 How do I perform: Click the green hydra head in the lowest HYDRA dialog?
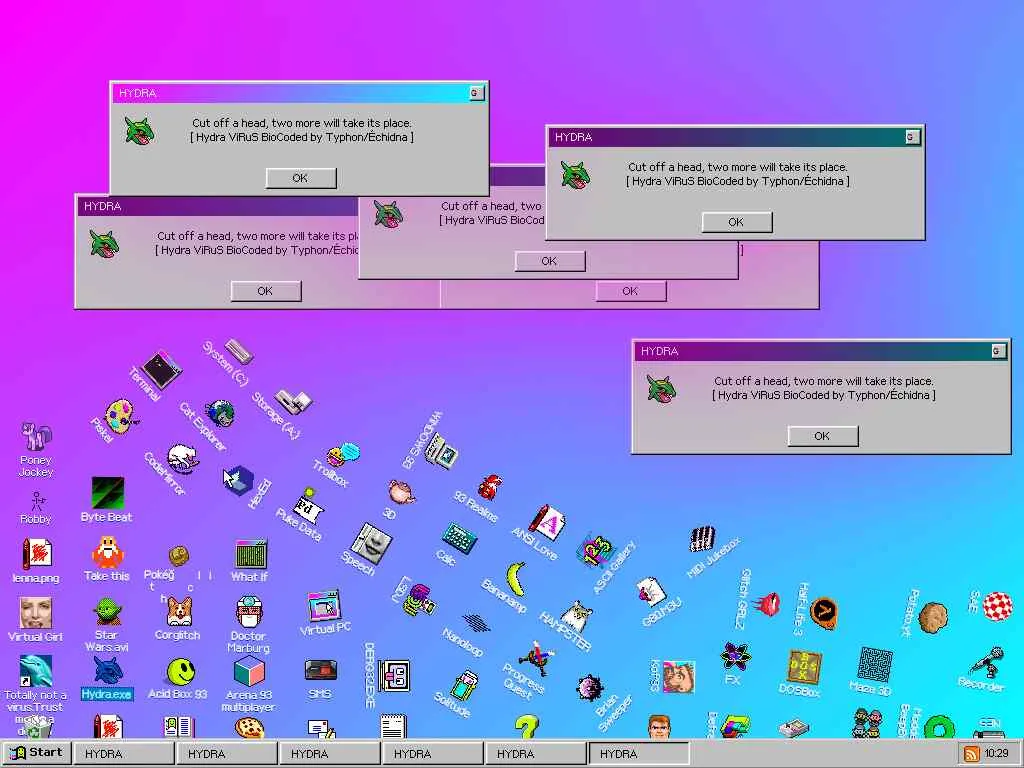pos(662,388)
